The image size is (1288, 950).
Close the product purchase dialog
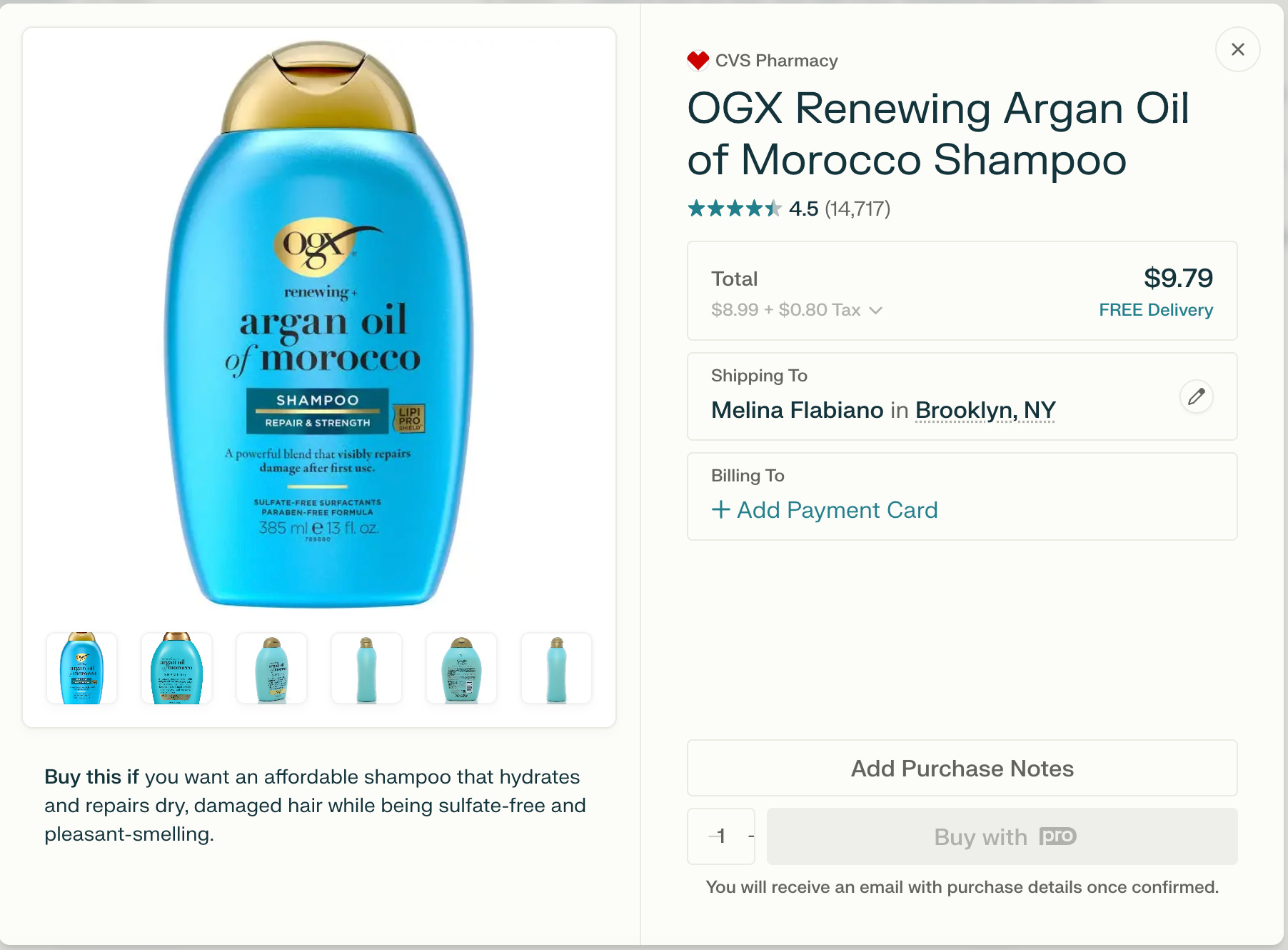click(1237, 49)
